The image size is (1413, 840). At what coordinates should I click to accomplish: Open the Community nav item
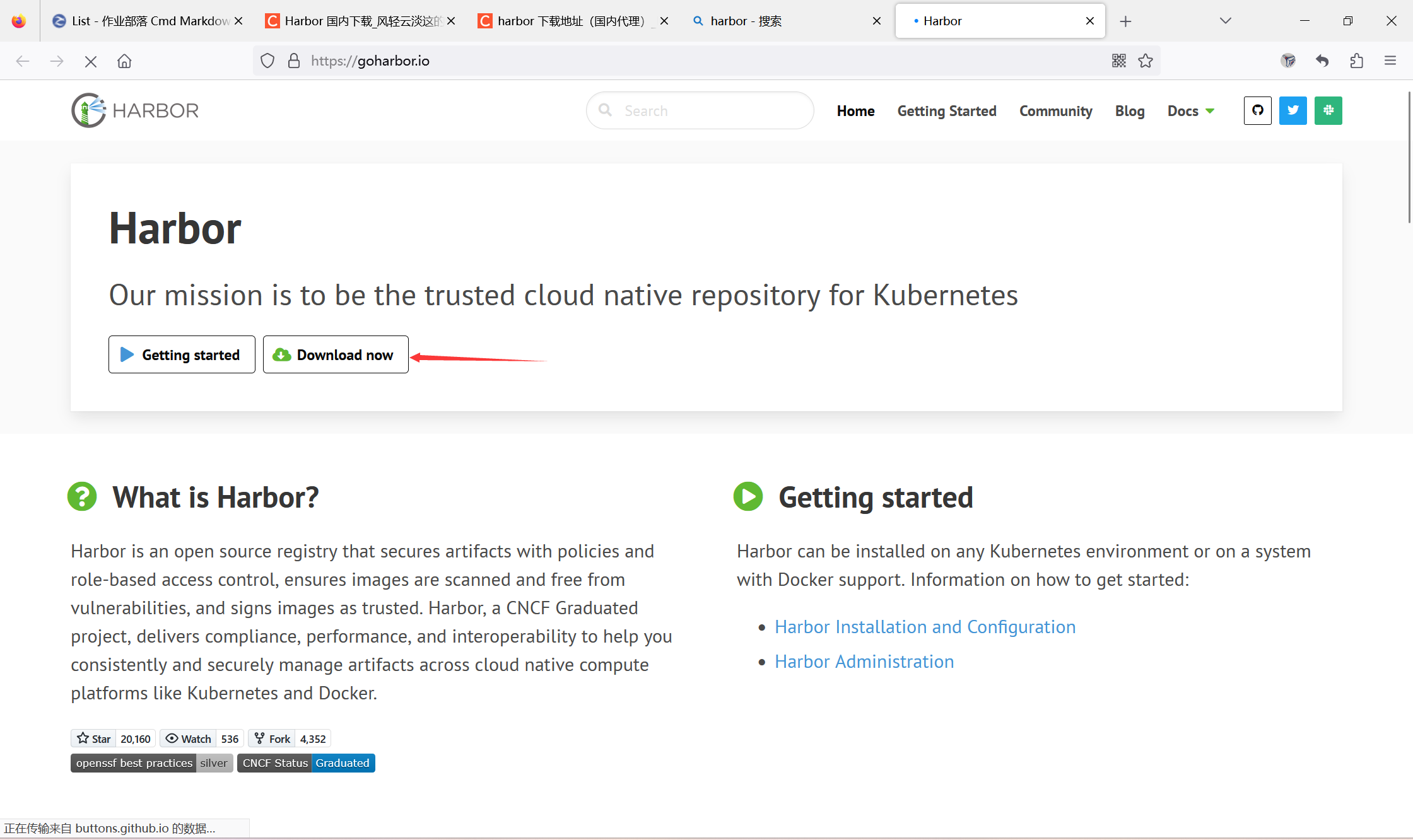pos(1056,111)
